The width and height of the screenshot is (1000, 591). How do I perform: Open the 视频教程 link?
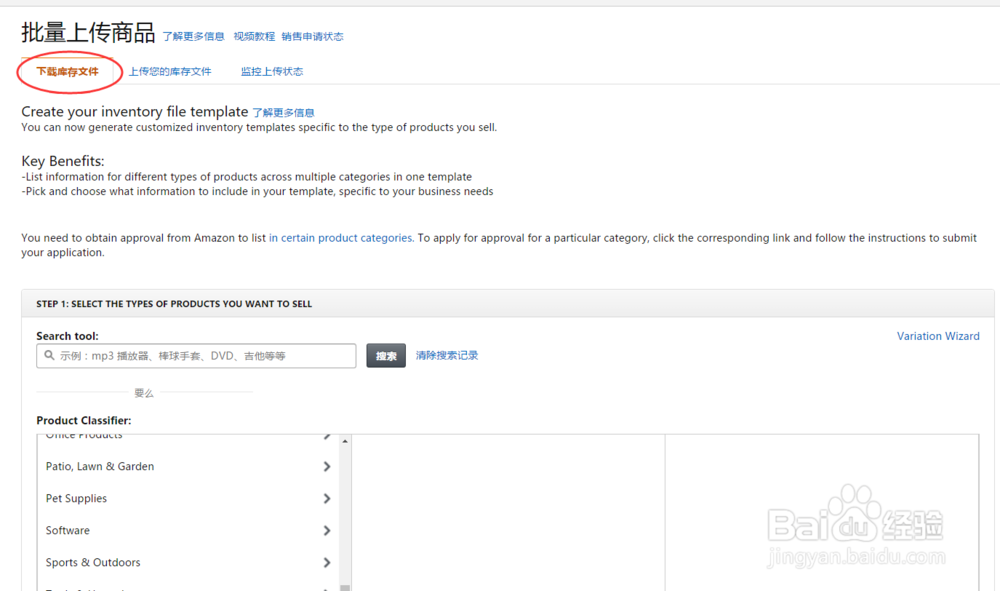click(x=254, y=36)
